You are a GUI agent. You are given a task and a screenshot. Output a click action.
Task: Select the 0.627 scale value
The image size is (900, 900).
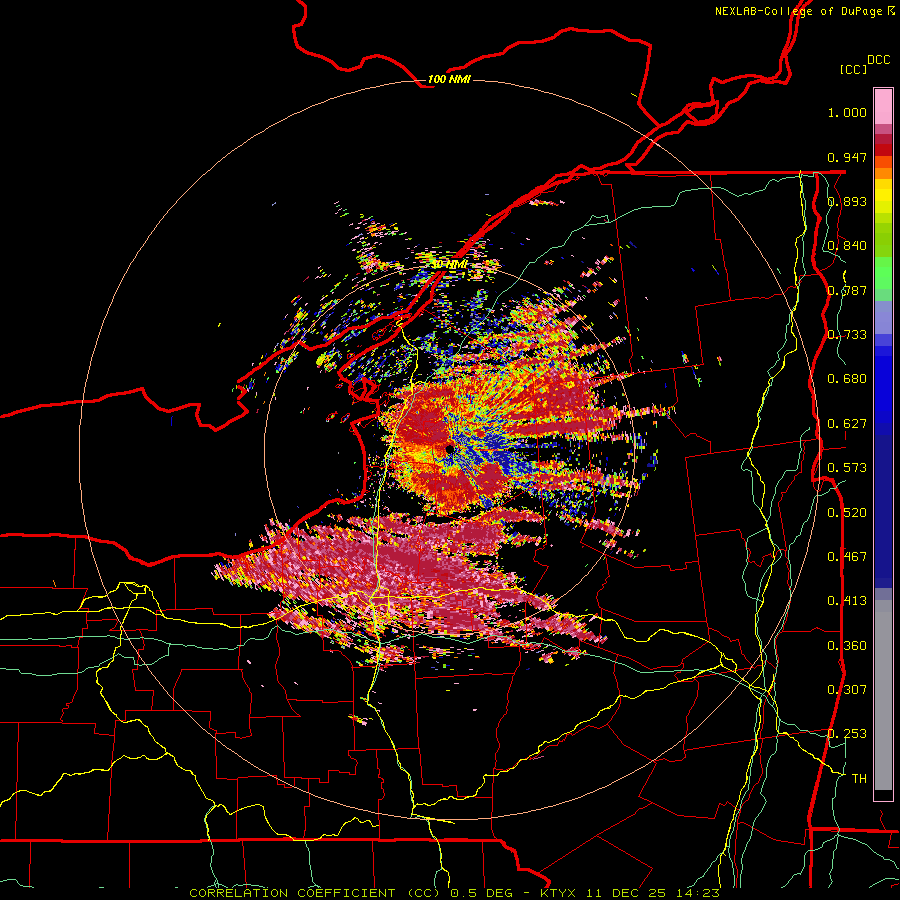pyautogui.click(x=847, y=424)
